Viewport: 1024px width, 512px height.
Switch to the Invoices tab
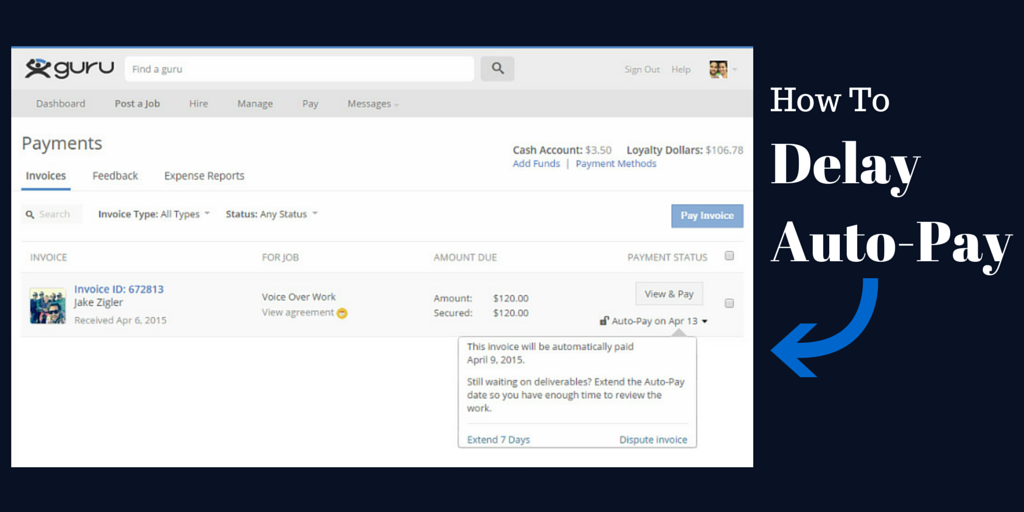pyautogui.click(x=46, y=176)
